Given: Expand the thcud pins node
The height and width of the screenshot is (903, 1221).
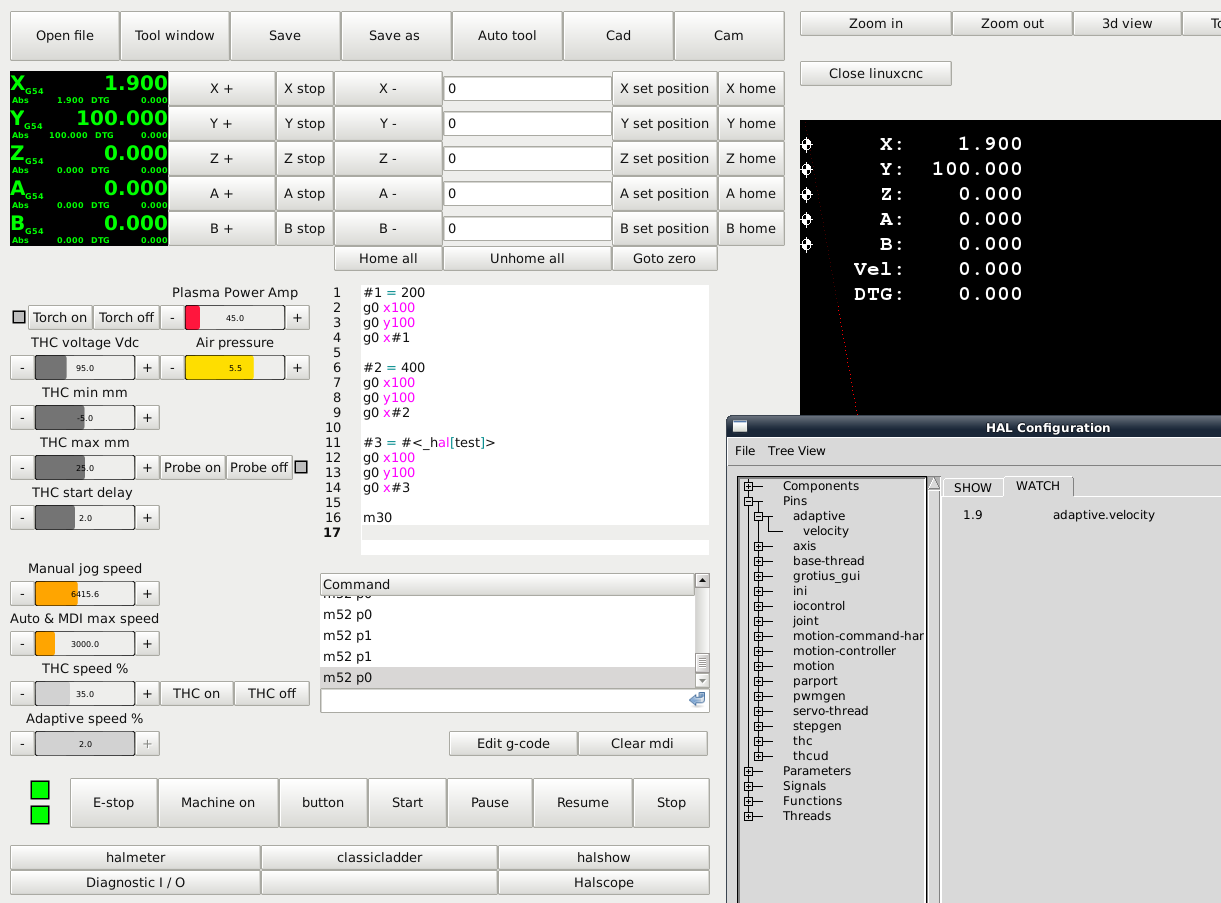Looking at the screenshot, I should 759,756.
